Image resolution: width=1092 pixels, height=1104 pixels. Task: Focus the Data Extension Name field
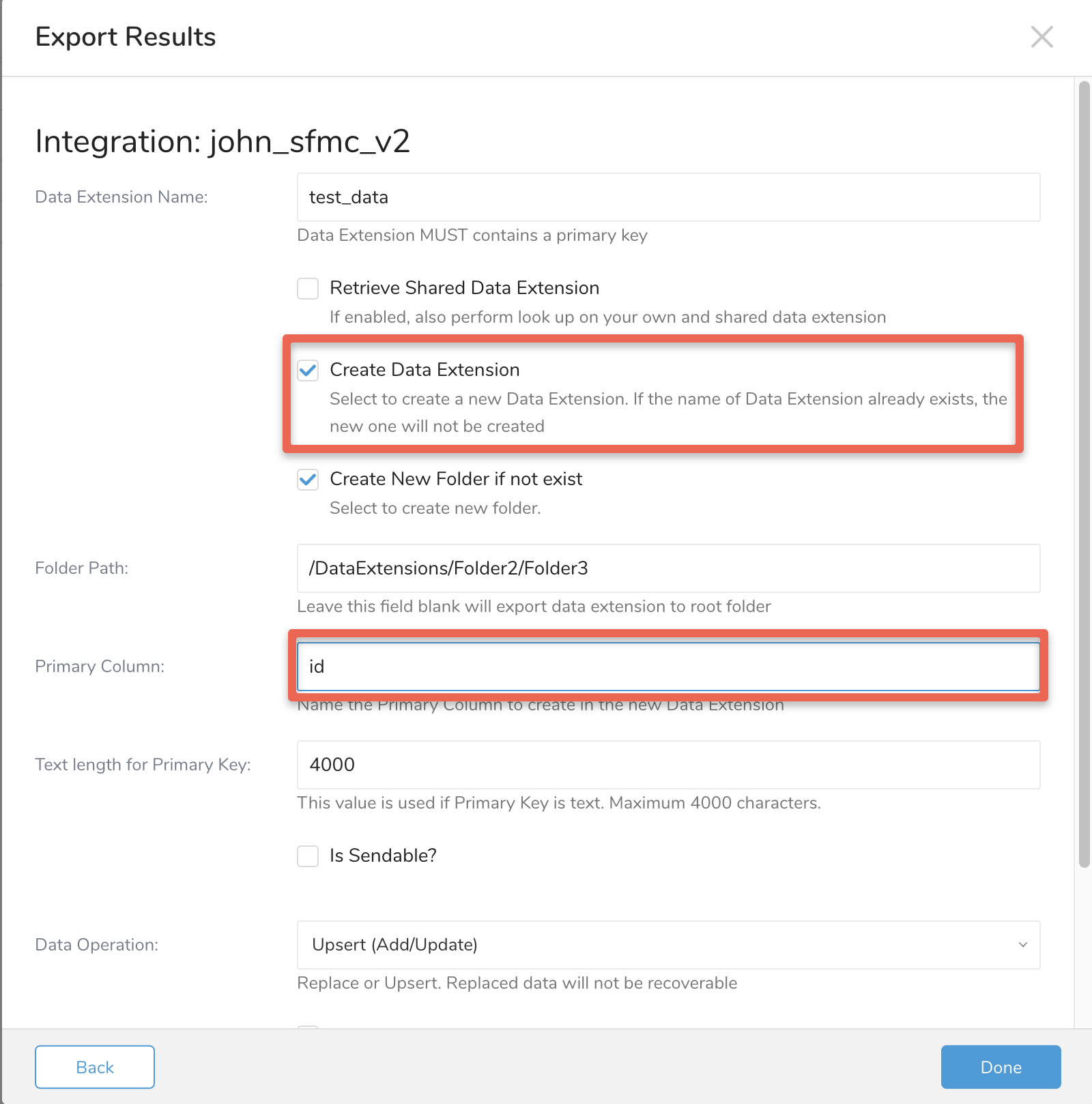tap(667, 197)
